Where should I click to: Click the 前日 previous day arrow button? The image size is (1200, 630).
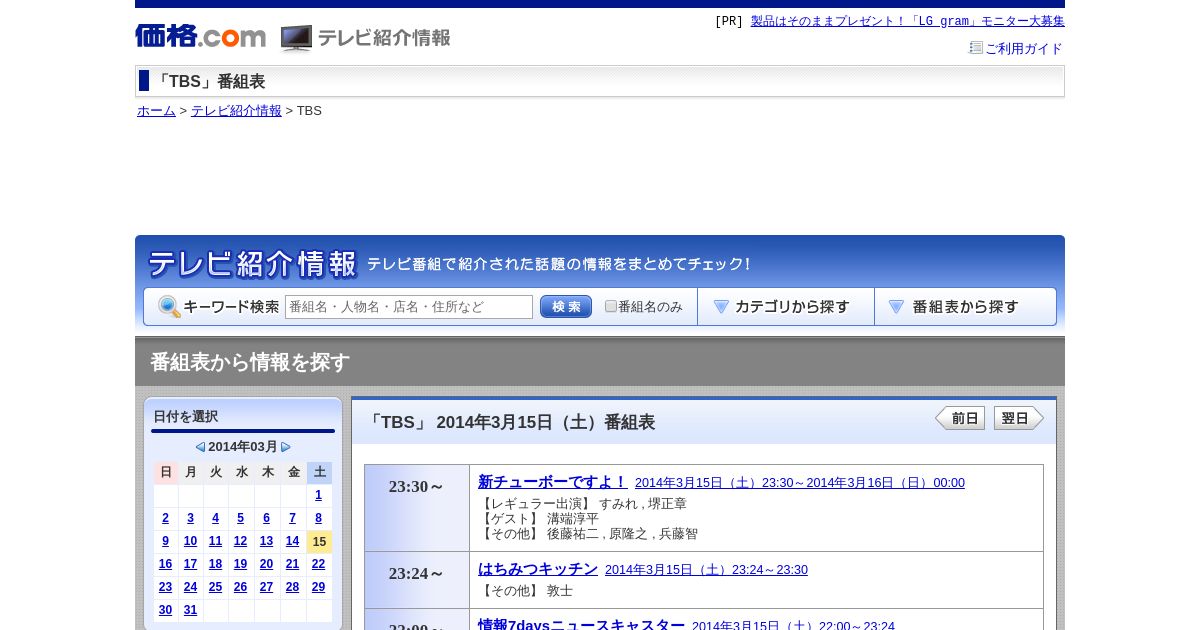point(960,418)
